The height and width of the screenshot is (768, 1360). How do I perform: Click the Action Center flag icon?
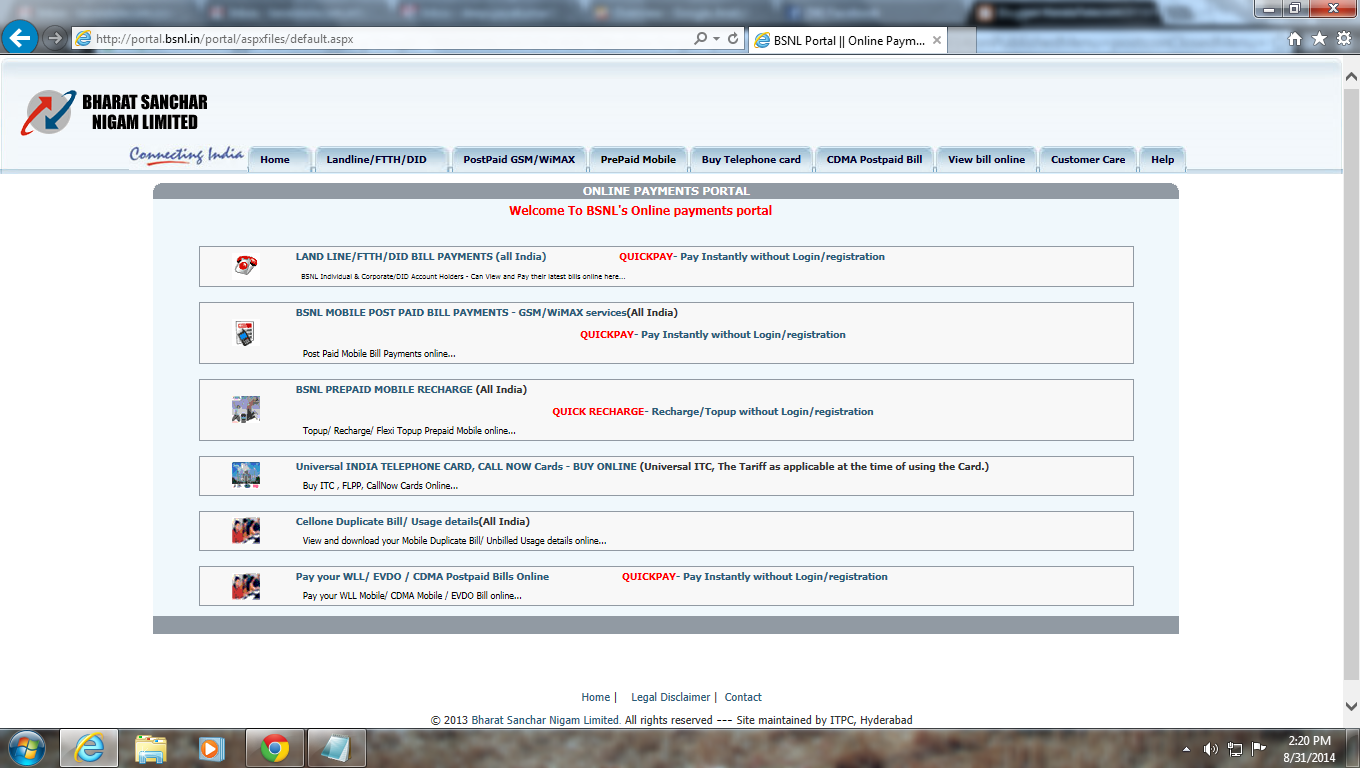tap(1259, 748)
